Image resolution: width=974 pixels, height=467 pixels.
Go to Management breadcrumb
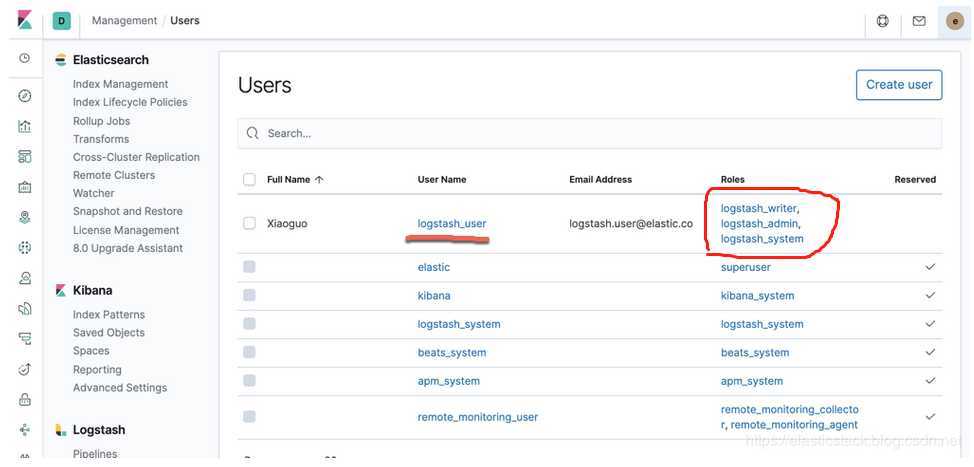point(124,20)
